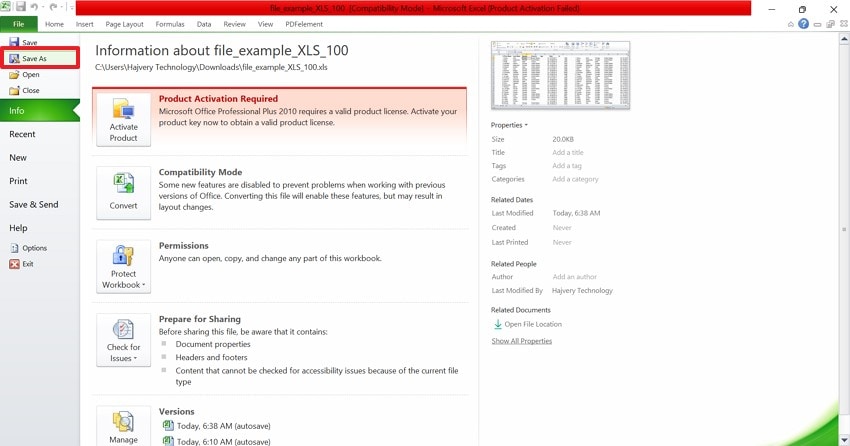Image resolution: width=850 pixels, height=446 pixels.
Task: Choose Save in the File menu sidebar
Action: 24,42
